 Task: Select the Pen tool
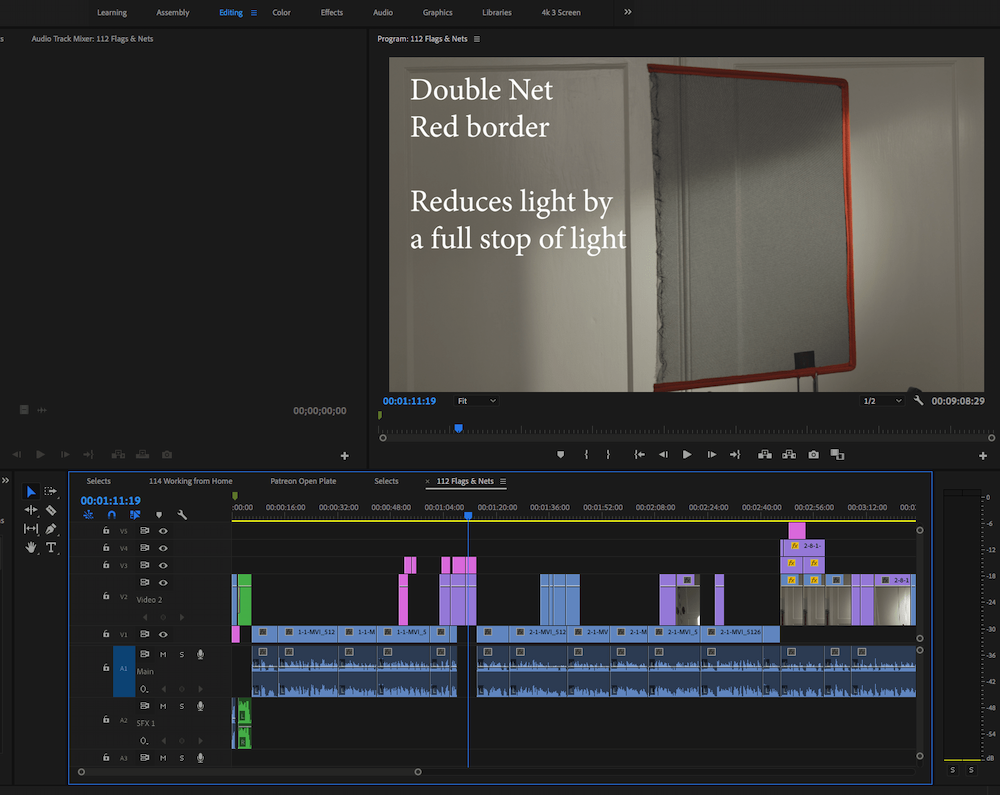pyautogui.click(x=51, y=528)
